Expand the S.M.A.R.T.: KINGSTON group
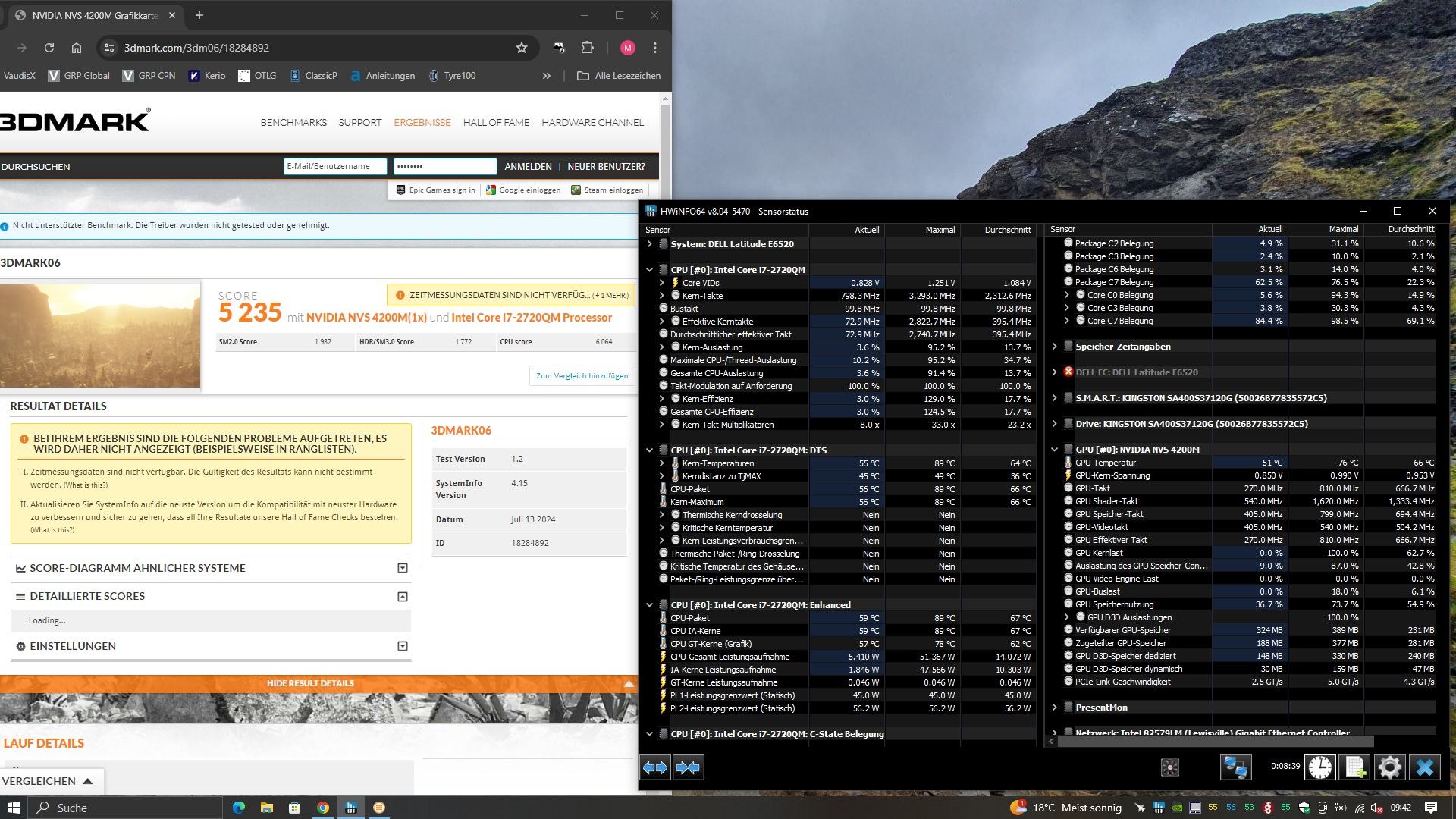The image size is (1456, 819). click(x=1054, y=398)
